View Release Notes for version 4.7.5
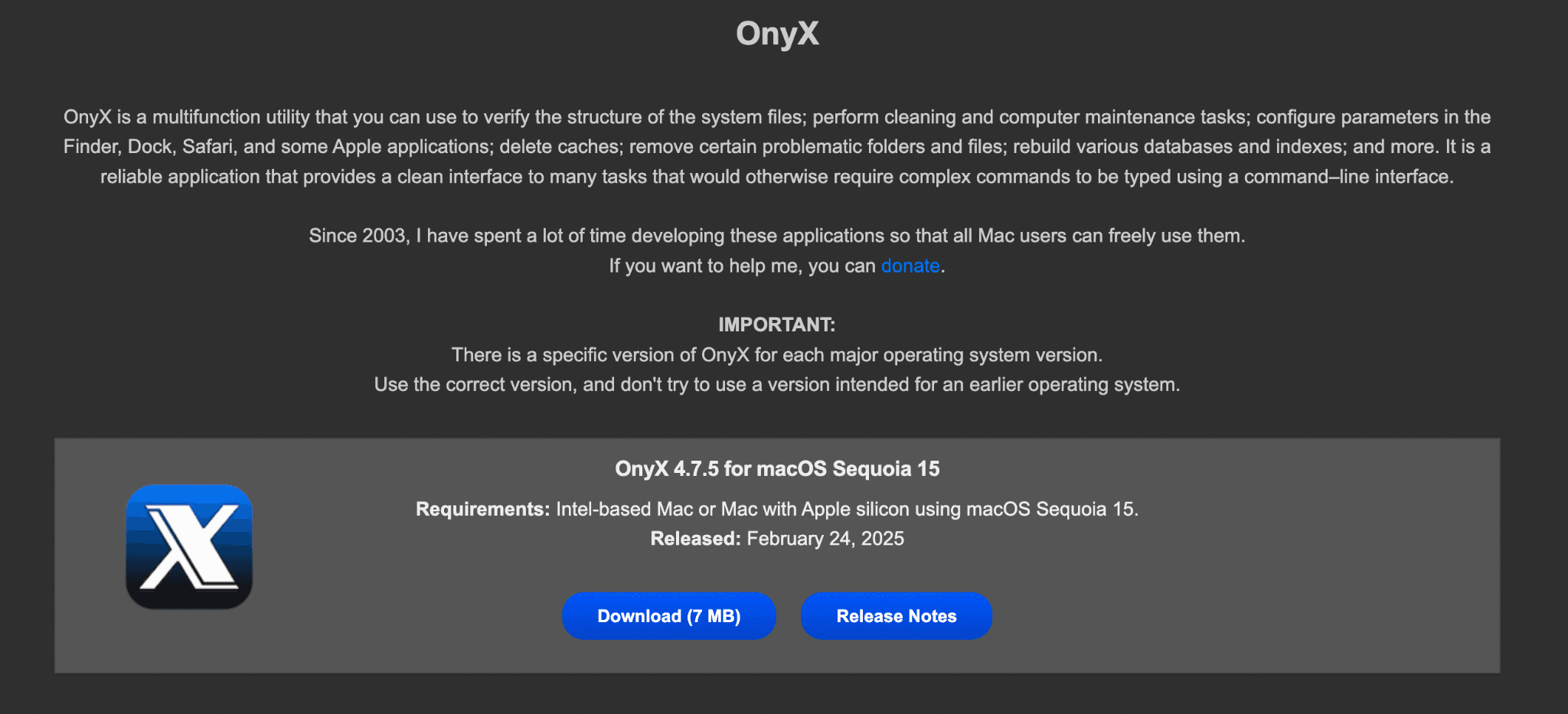 896,615
